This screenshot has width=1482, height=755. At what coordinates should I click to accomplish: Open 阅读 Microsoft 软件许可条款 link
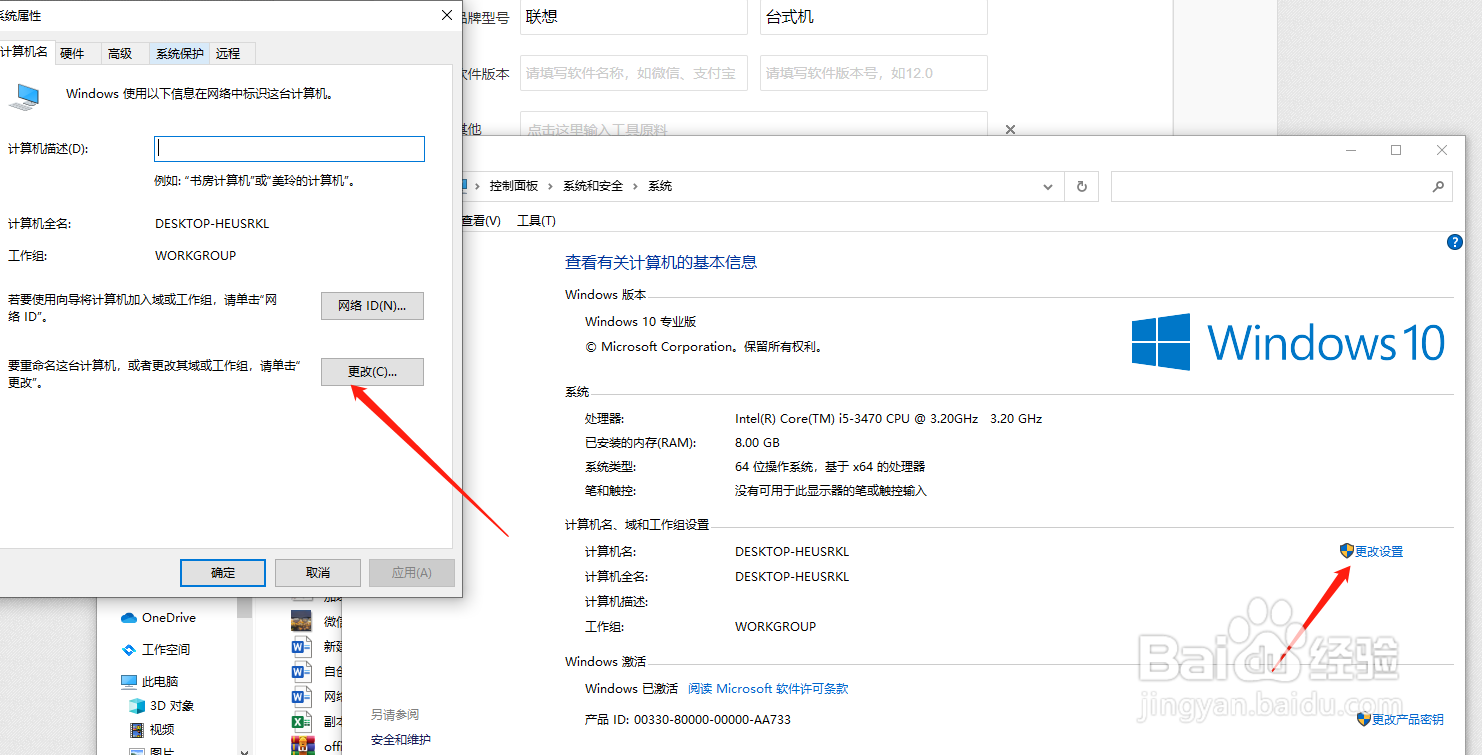pyautogui.click(x=768, y=689)
